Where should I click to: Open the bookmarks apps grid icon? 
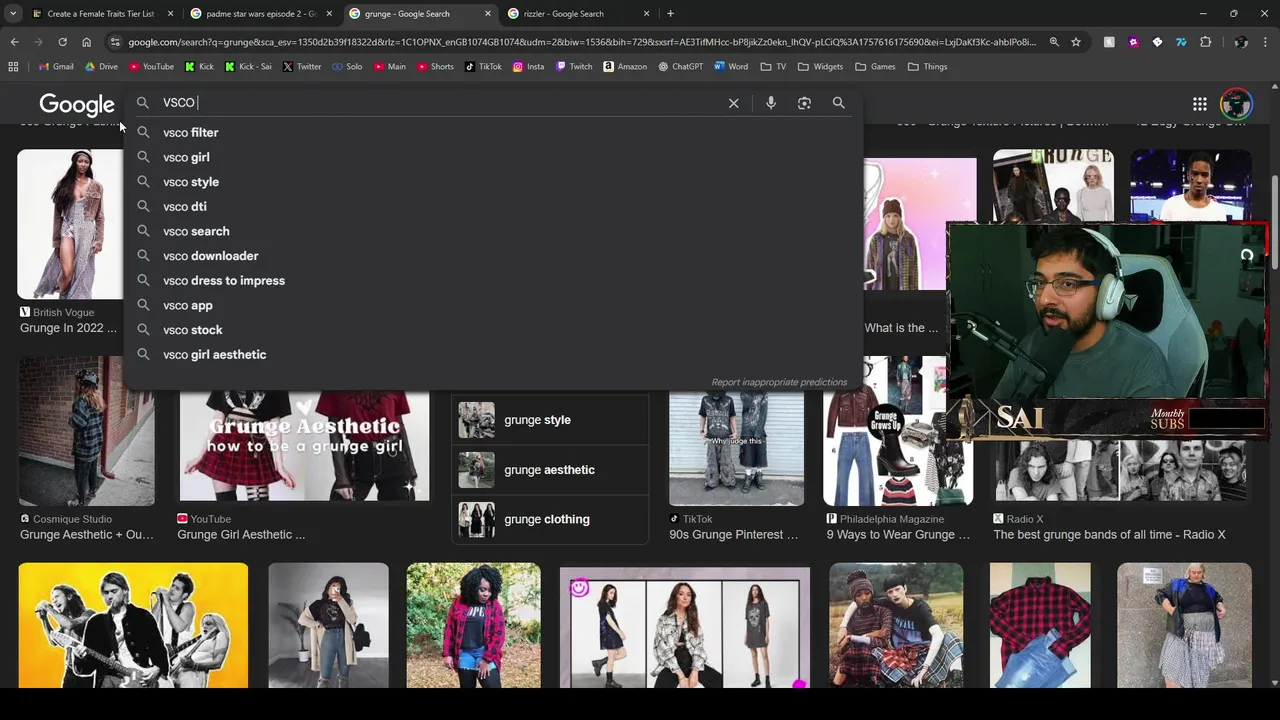(x=13, y=67)
